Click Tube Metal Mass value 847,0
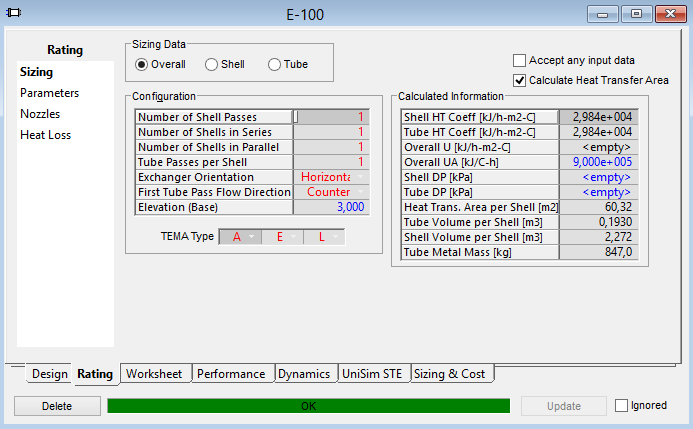The height and width of the screenshot is (429, 693). coord(598,252)
